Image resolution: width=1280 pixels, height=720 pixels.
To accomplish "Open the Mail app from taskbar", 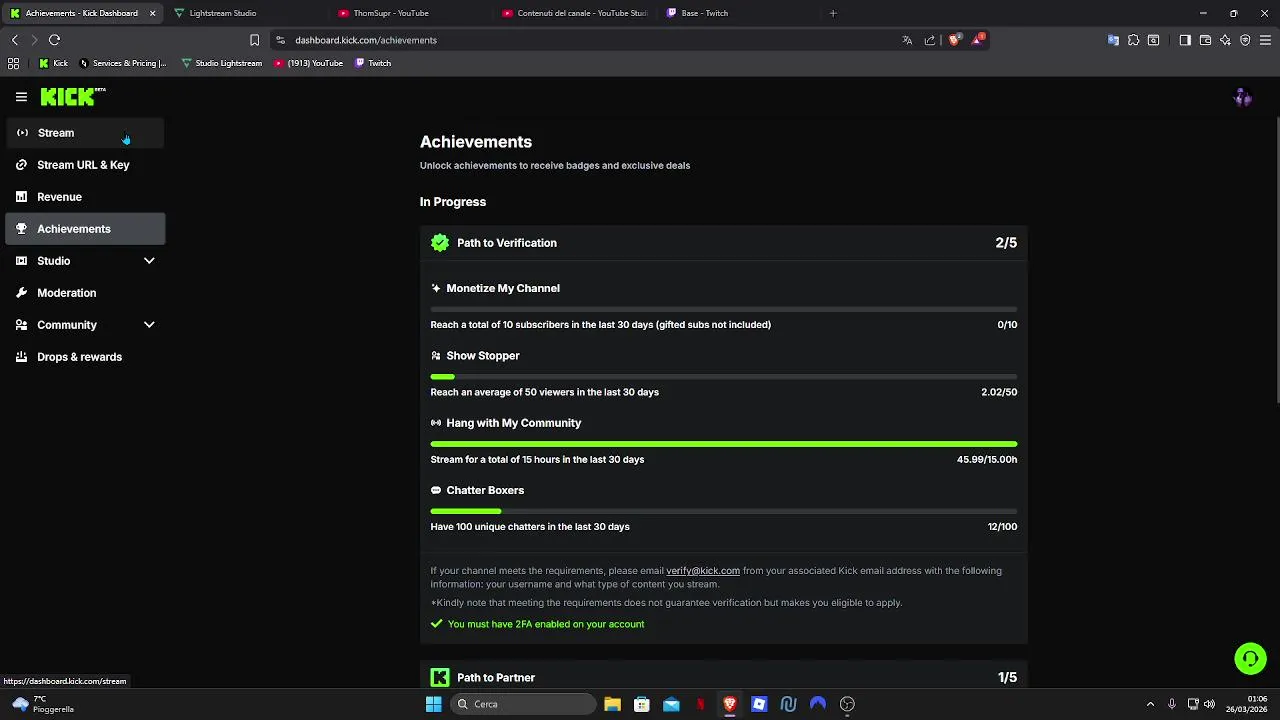I will tap(671, 704).
